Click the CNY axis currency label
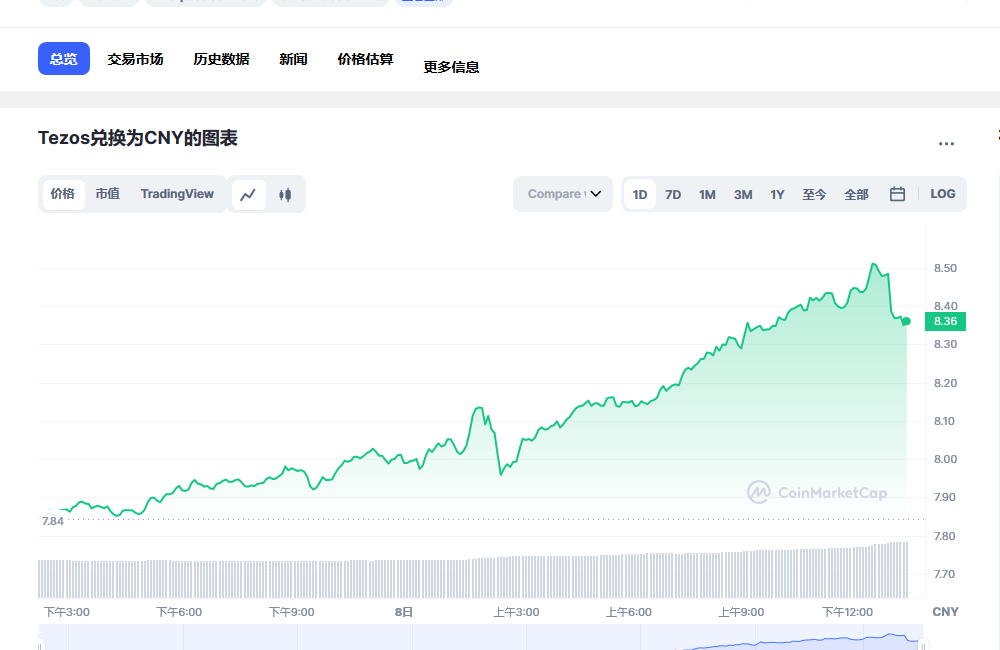Image resolution: width=1000 pixels, height=650 pixels. point(945,612)
